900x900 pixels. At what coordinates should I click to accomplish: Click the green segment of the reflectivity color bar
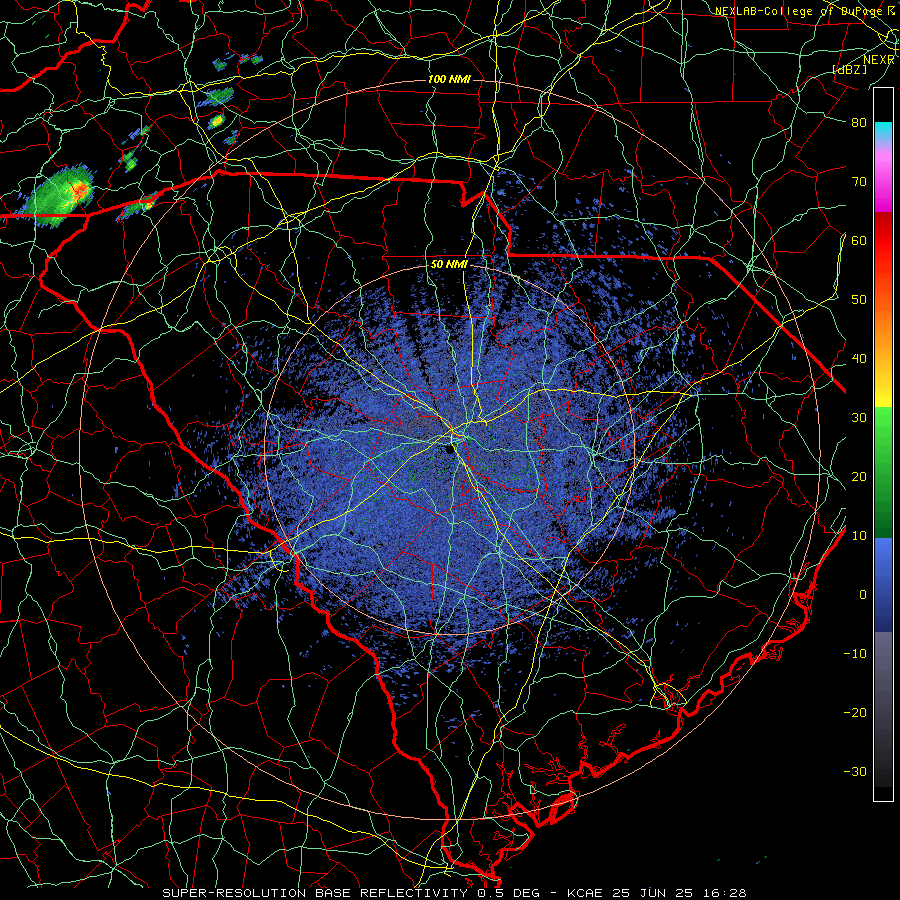pyautogui.click(x=883, y=472)
